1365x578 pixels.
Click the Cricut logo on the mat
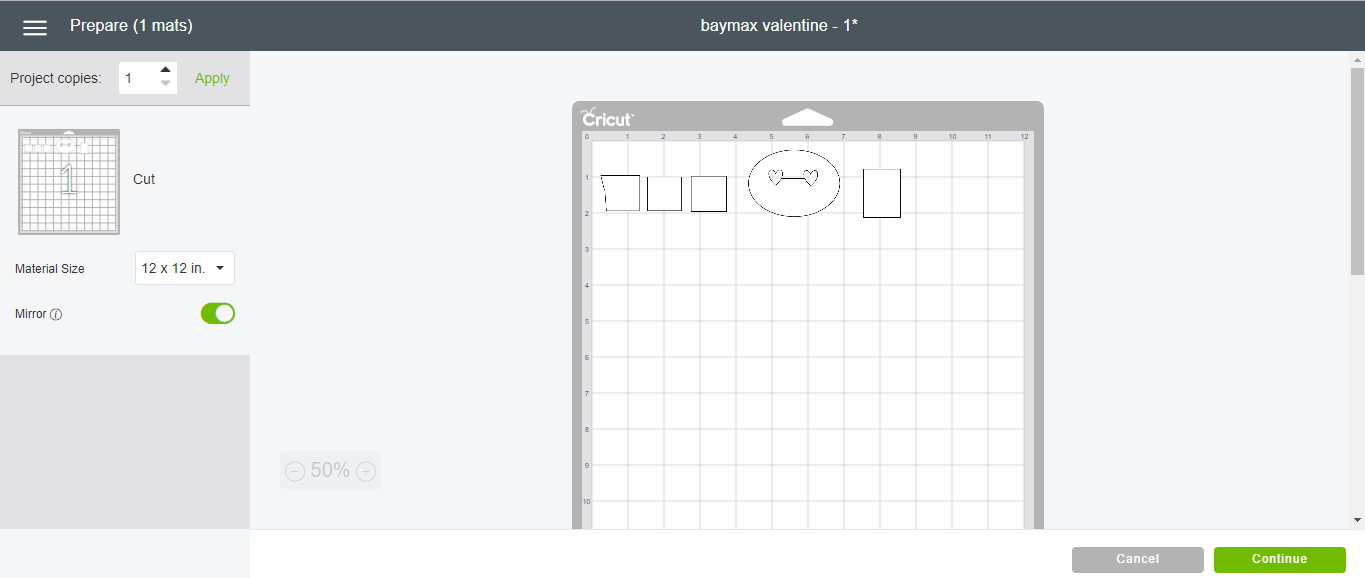click(x=607, y=117)
